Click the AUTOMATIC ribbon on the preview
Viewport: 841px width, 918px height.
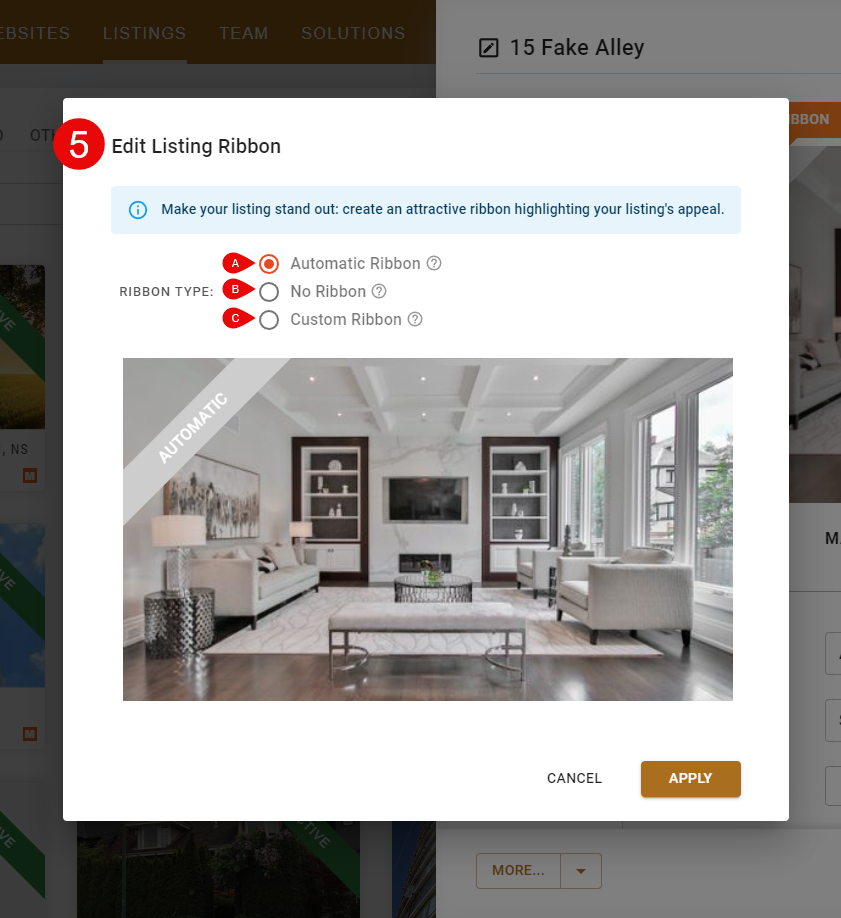pos(193,428)
